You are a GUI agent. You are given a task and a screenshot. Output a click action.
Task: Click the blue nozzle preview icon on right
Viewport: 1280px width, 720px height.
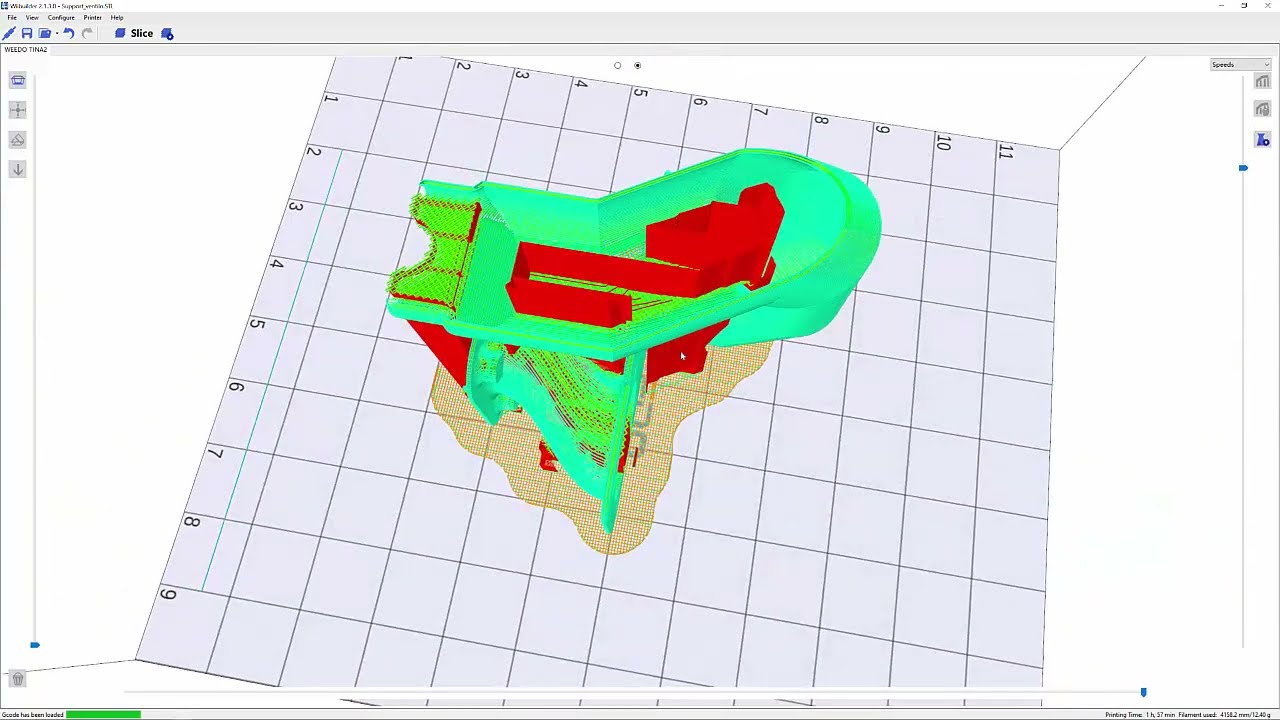coord(1262,140)
